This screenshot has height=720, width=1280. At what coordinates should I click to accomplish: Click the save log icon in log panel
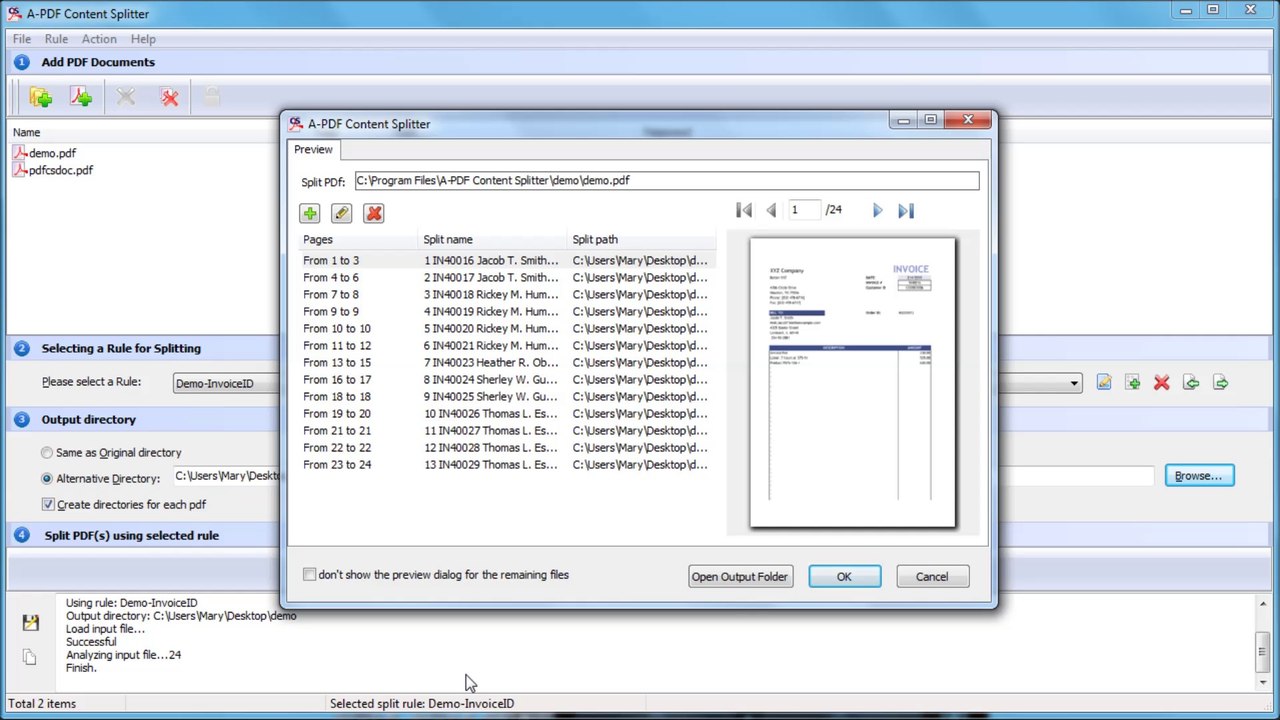tap(30, 623)
